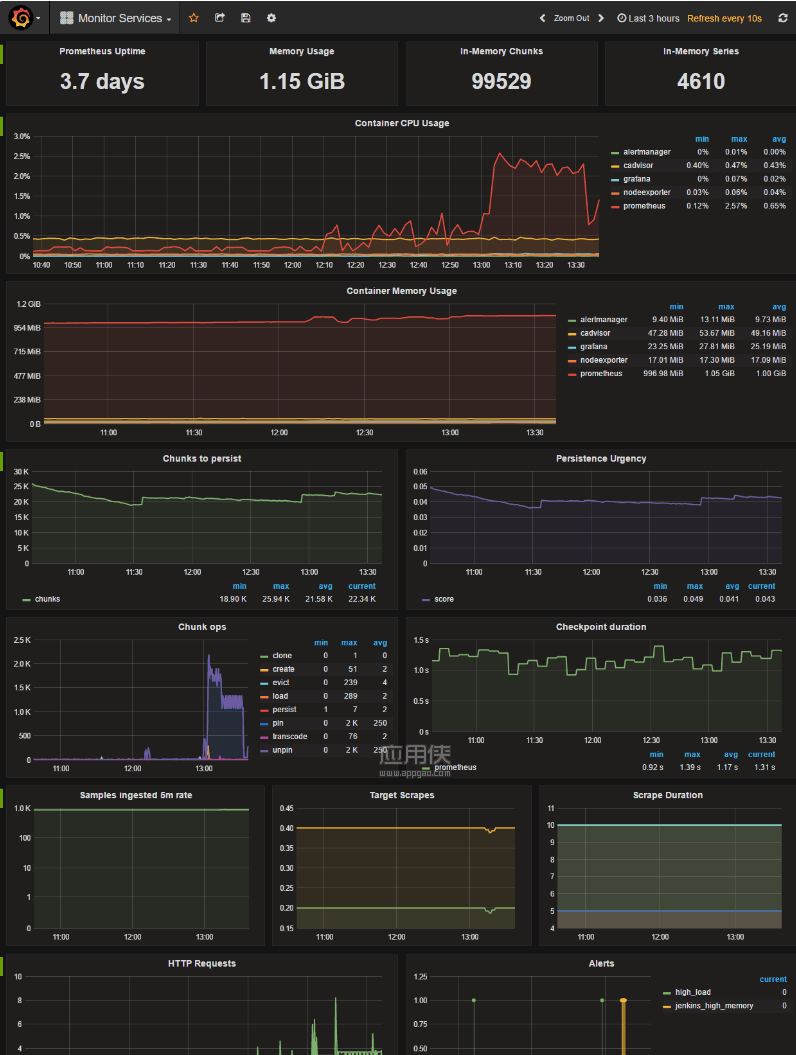Open Prometheus Uptime panel title menu
796x1055 pixels.
[102, 51]
